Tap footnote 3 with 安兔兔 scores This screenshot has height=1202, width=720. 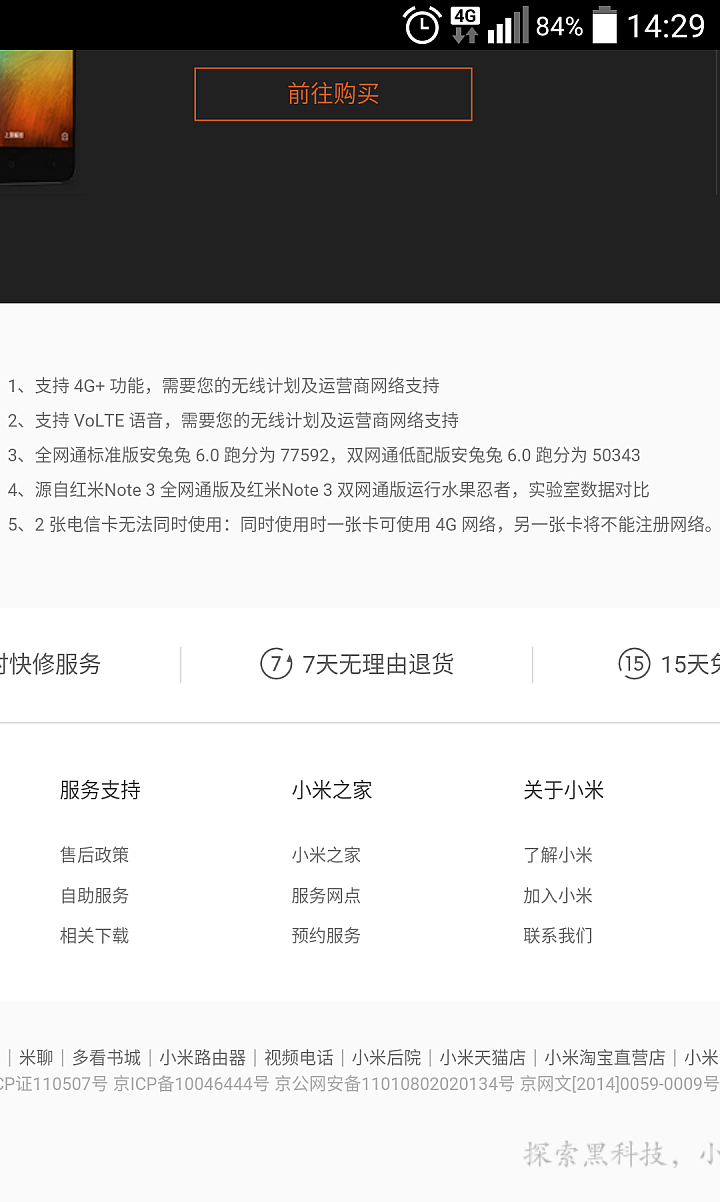click(x=324, y=455)
